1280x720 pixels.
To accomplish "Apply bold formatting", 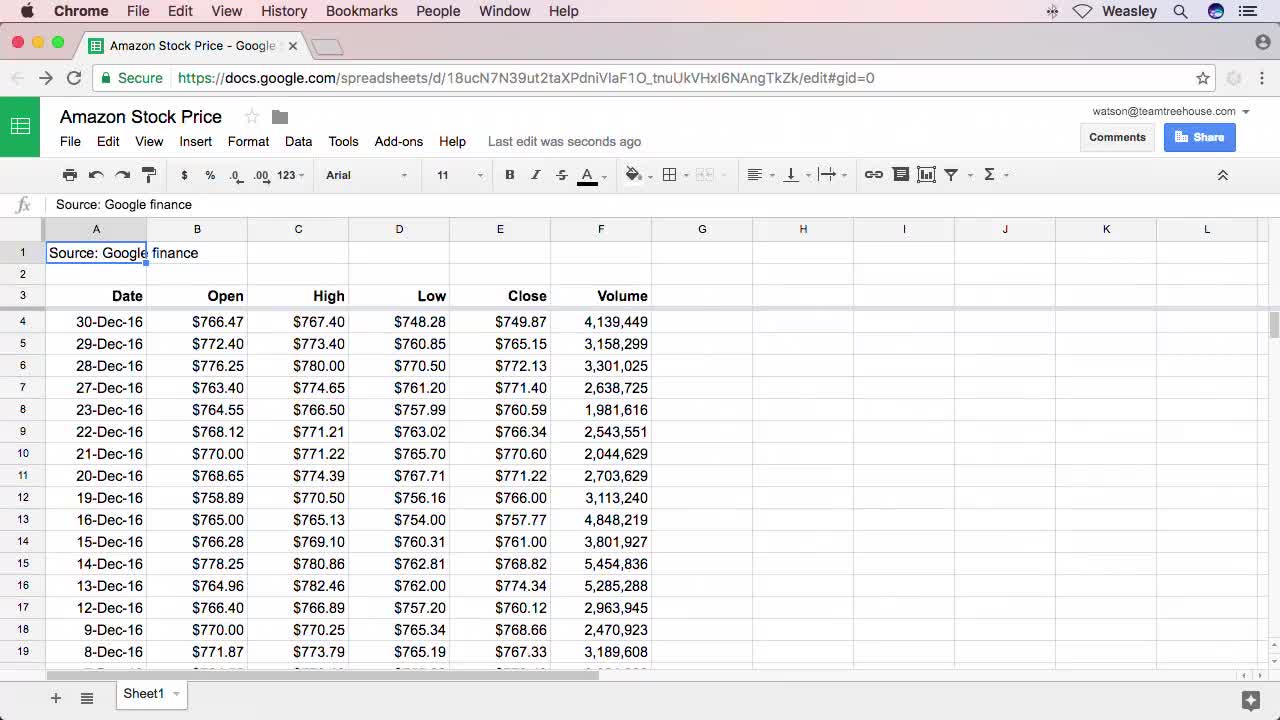I will (509, 174).
